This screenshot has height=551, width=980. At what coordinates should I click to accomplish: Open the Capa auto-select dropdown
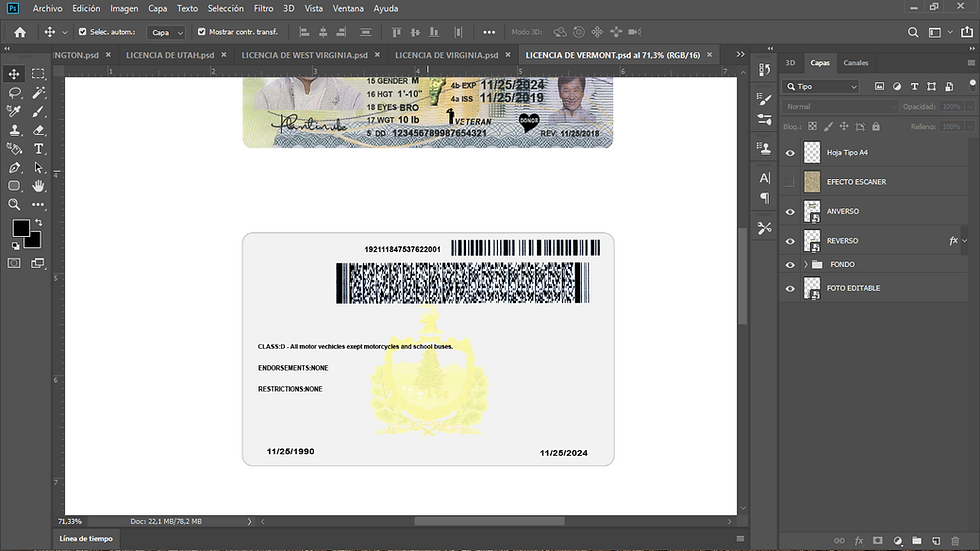point(166,32)
